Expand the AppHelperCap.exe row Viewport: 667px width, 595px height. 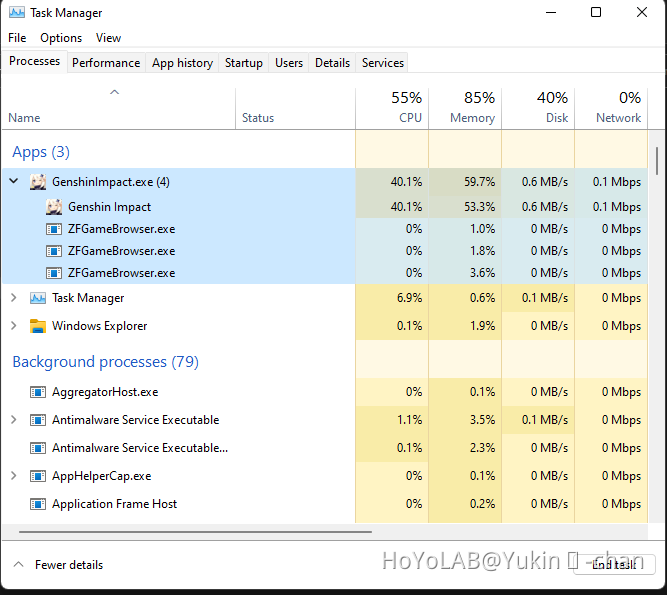(14, 475)
